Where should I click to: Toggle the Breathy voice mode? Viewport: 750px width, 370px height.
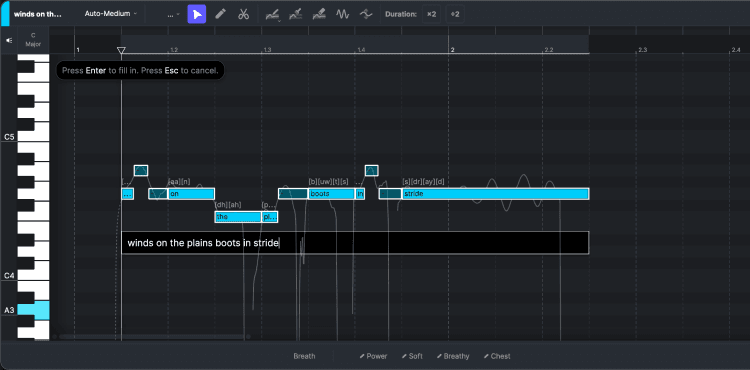tap(453, 356)
